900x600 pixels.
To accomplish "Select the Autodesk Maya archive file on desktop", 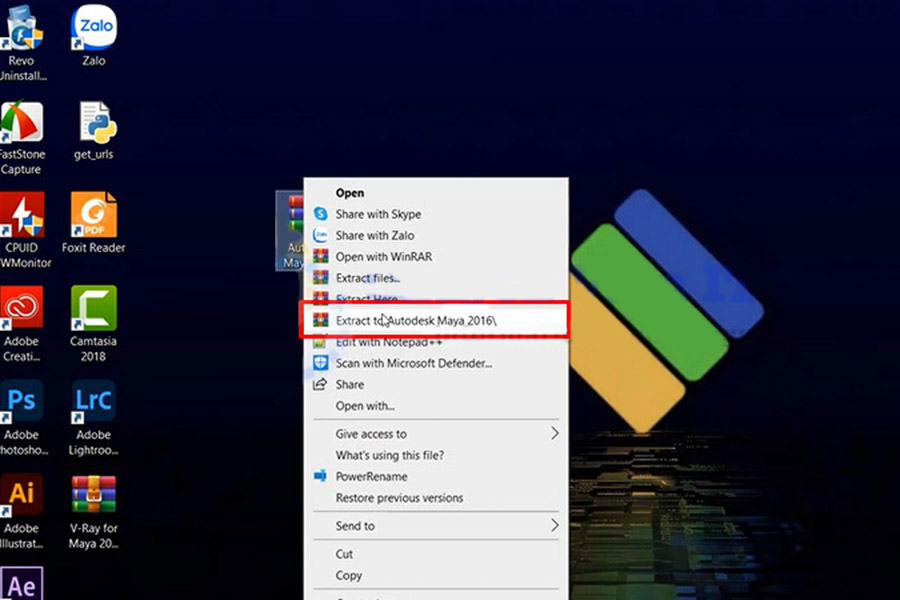I will (290, 231).
